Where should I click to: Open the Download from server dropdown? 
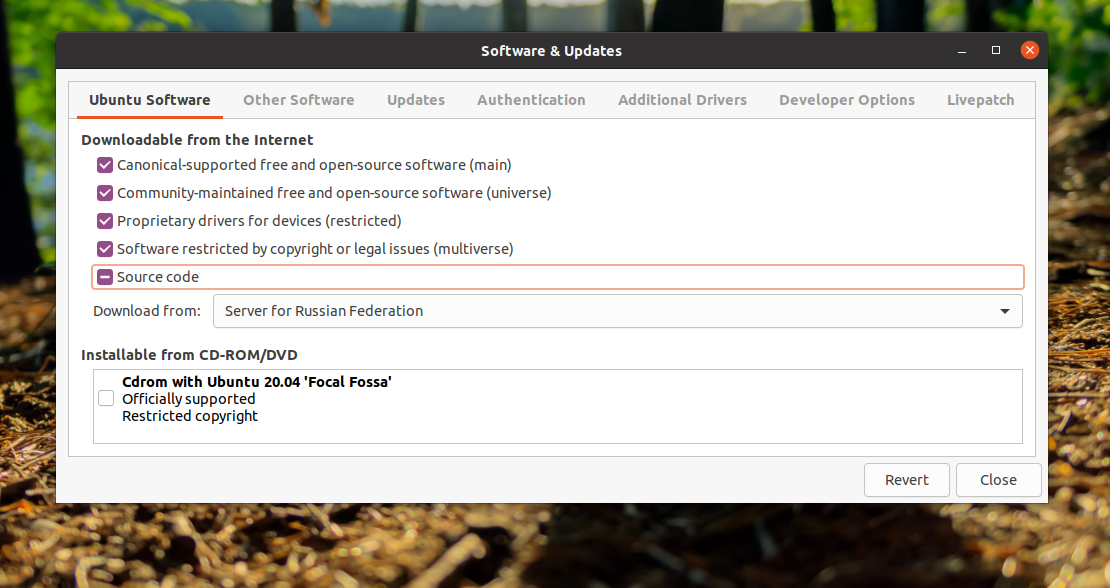click(617, 311)
